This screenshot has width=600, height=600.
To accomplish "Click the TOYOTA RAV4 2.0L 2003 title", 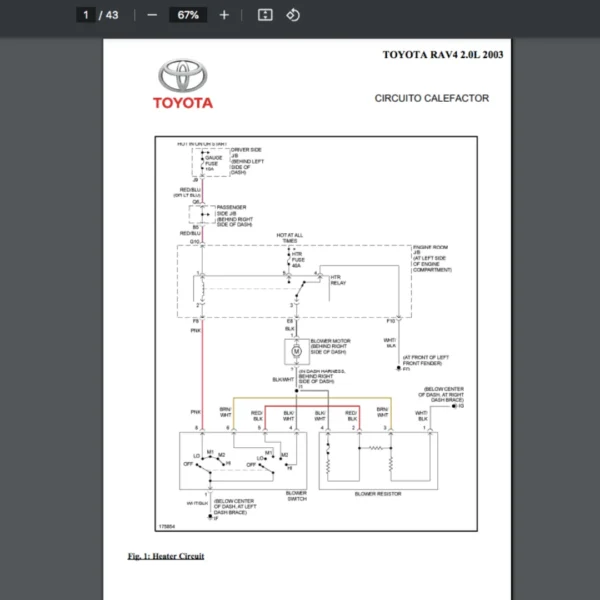I will tap(443, 55).
